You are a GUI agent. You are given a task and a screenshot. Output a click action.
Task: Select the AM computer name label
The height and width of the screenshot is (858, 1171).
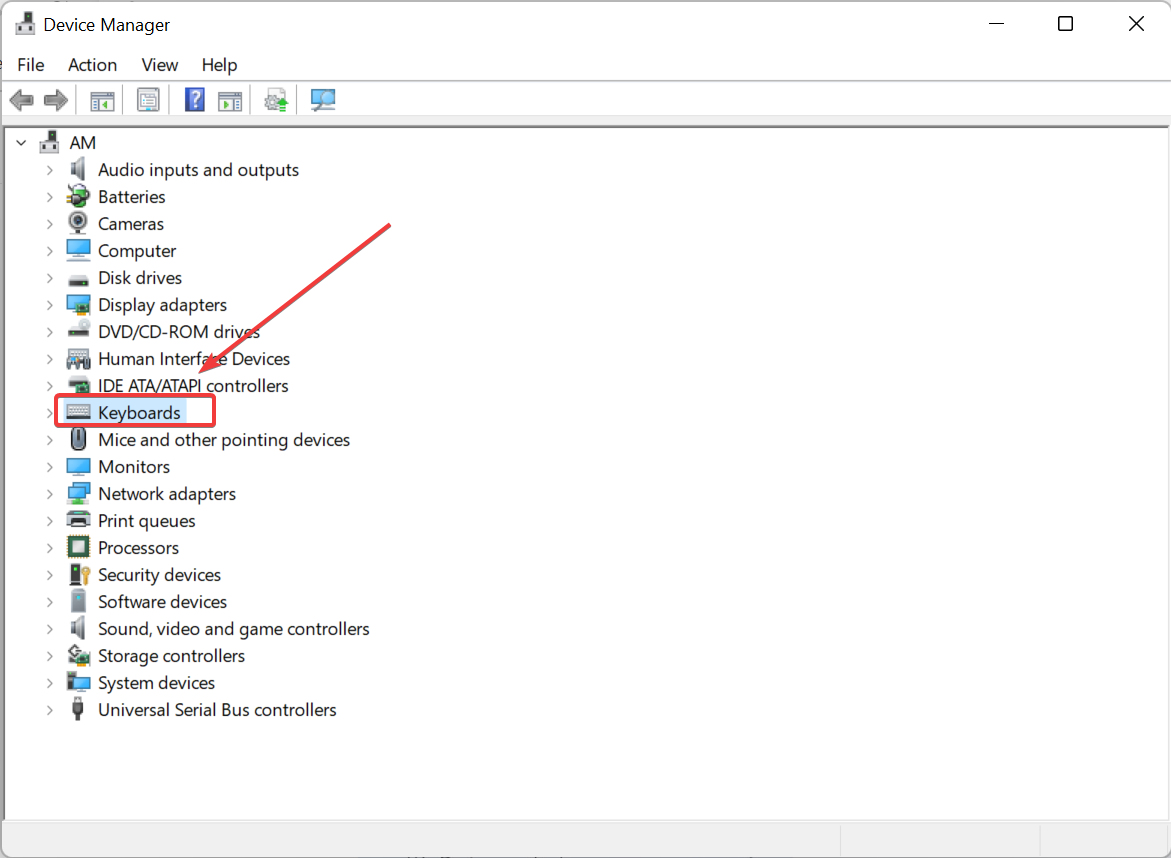pos(83,143)
